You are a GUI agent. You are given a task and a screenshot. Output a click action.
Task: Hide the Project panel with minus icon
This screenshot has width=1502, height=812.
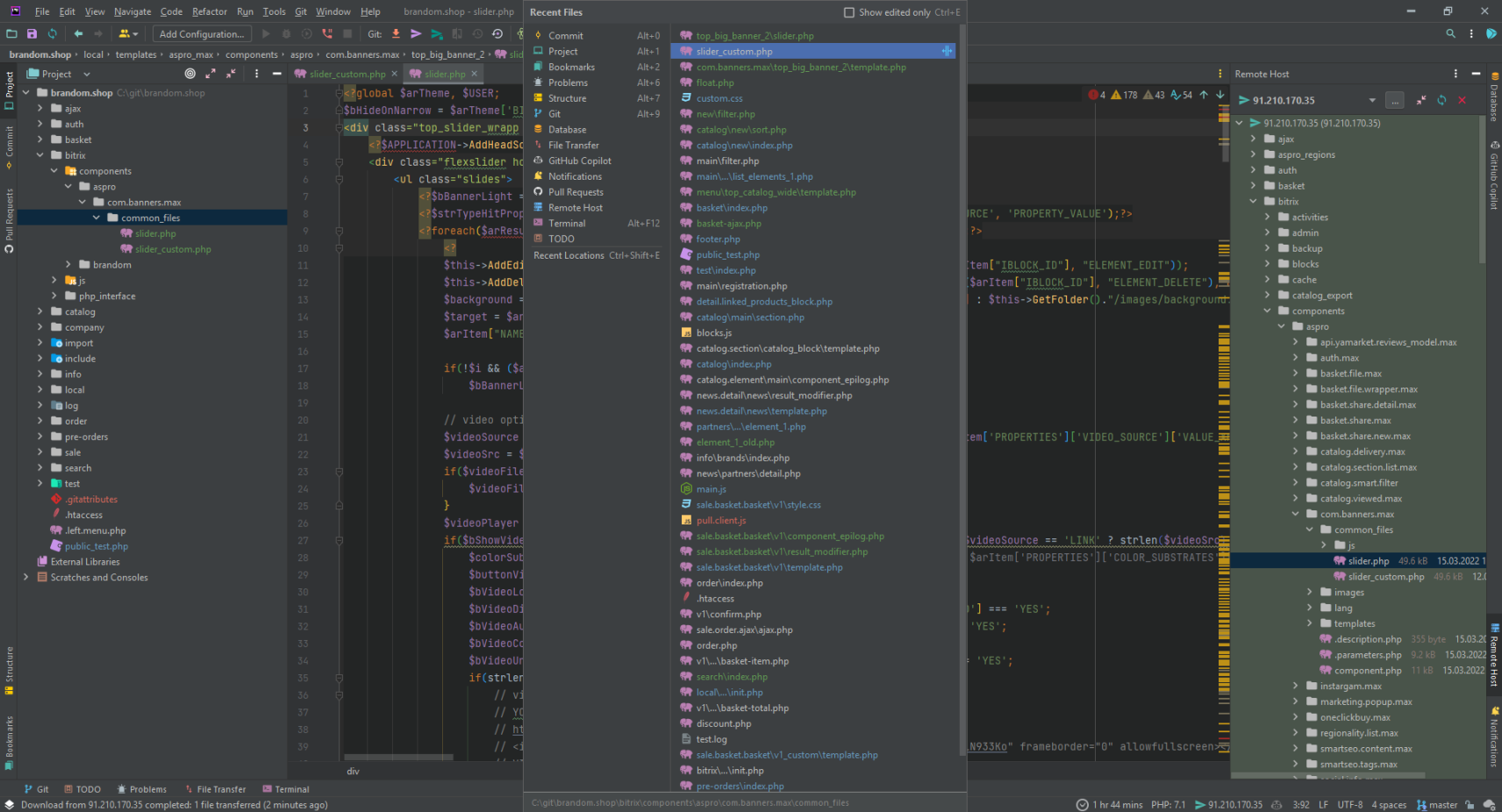pos(276,74)
